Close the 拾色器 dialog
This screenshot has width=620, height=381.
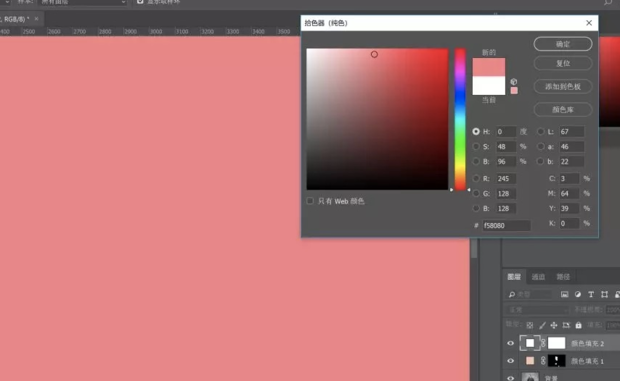[589, 23]
